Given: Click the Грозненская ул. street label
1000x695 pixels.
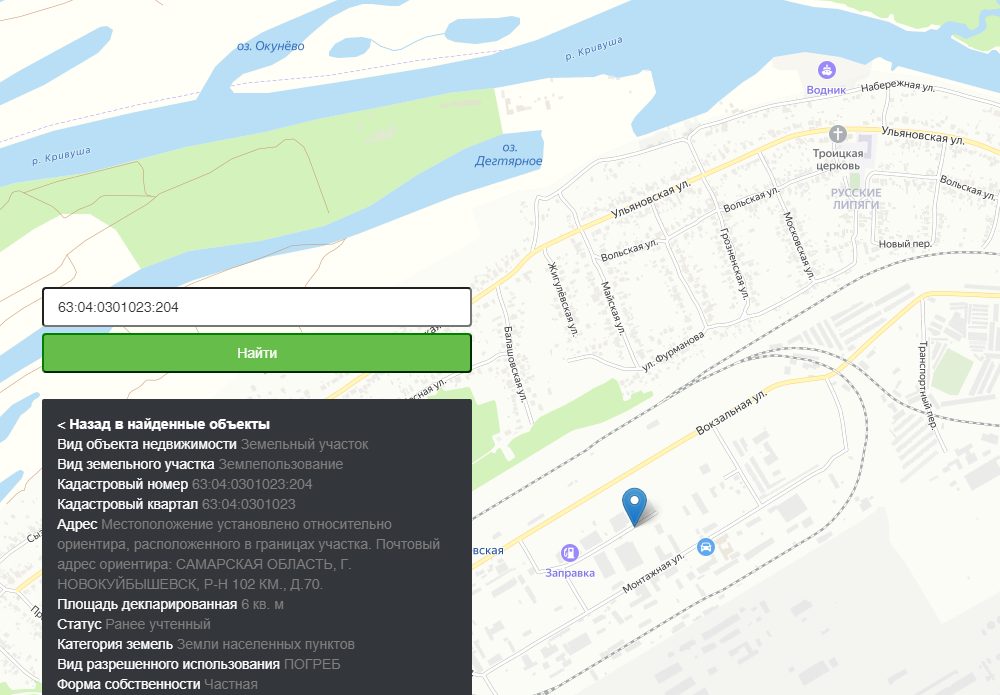Looking at the screenshot, I should 734,263.
